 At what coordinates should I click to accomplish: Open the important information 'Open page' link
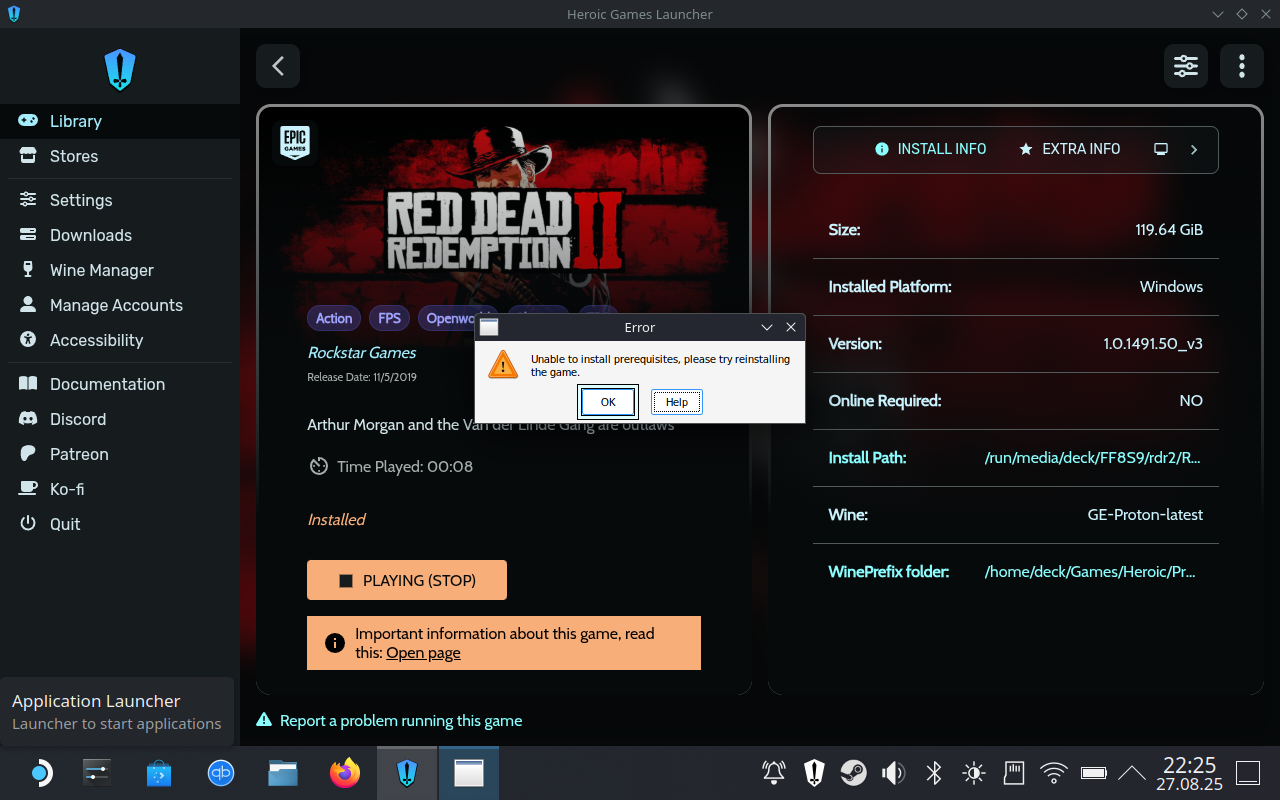pyautogui.click(x=423, y=653)
